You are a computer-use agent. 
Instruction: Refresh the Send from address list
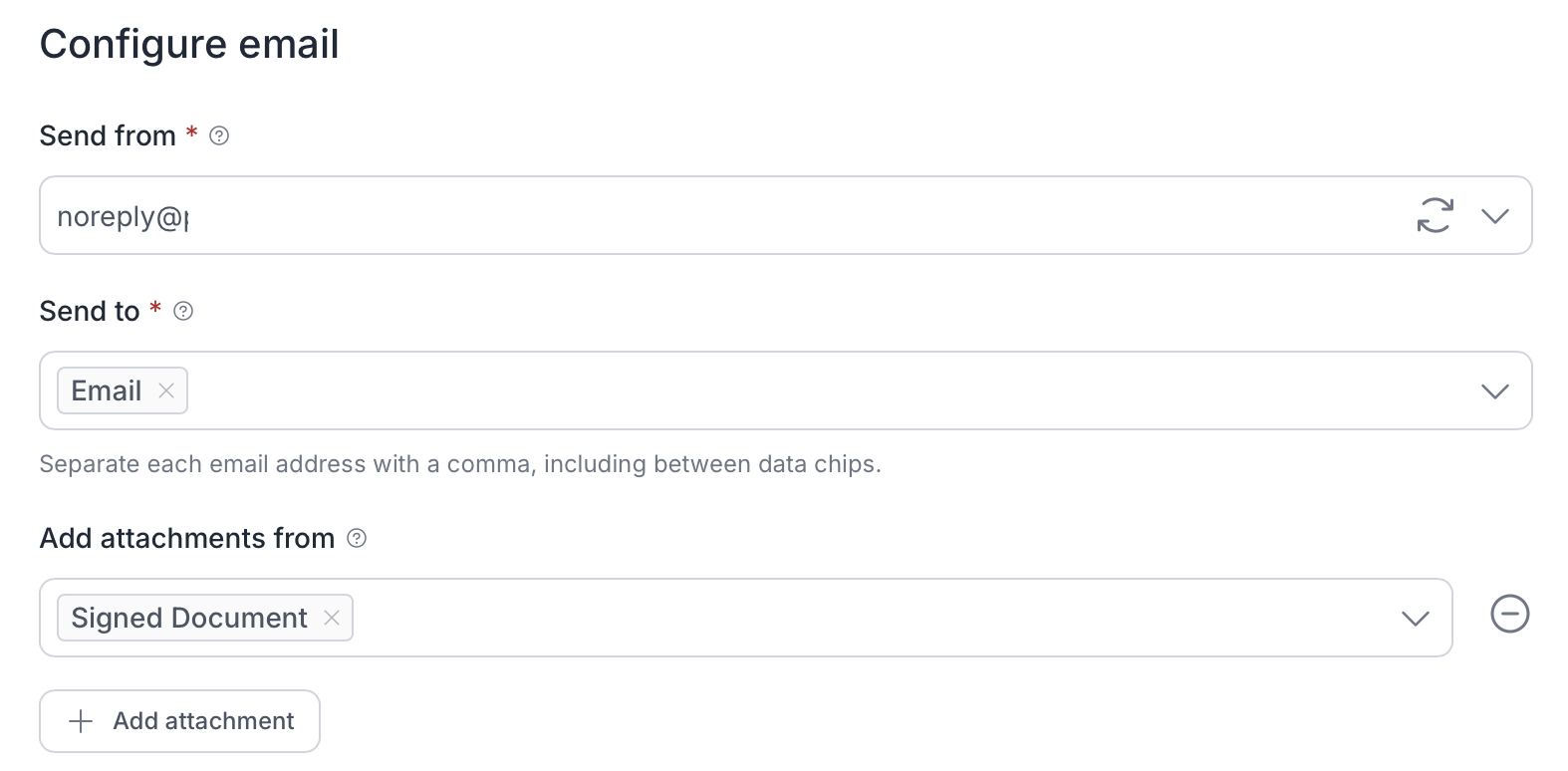pos(1435,215)
